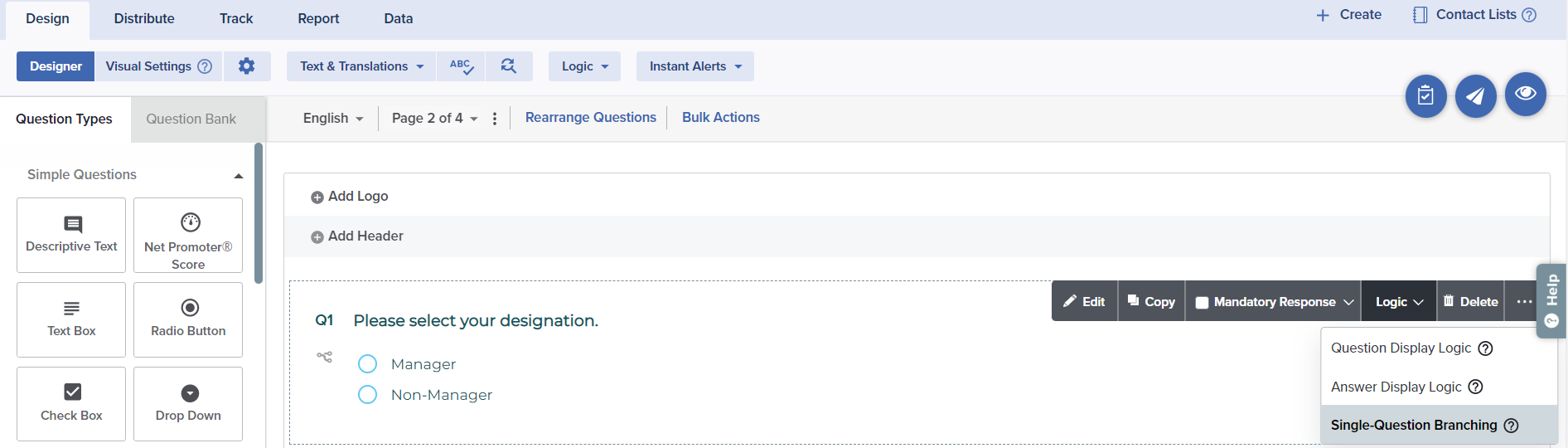Viewport: 1568px width, 448px height.
Task: Click the round survey preview eye button
Action: point(1525,95)
